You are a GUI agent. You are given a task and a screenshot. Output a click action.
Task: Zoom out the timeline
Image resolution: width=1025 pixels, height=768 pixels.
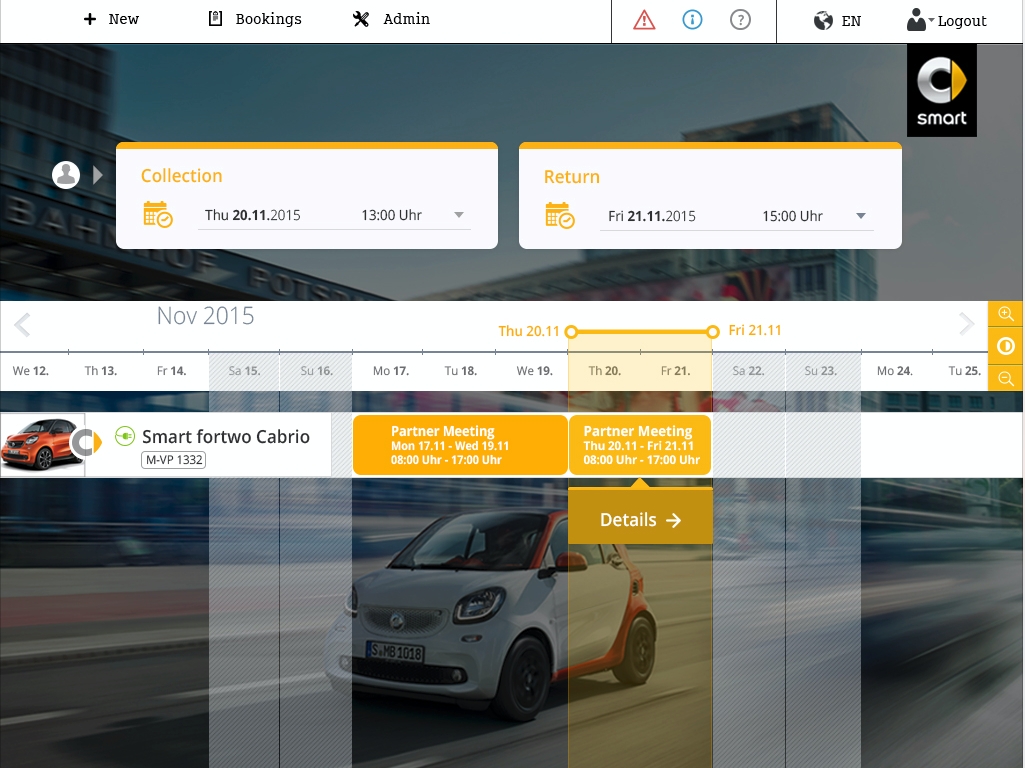point(1005,378)
